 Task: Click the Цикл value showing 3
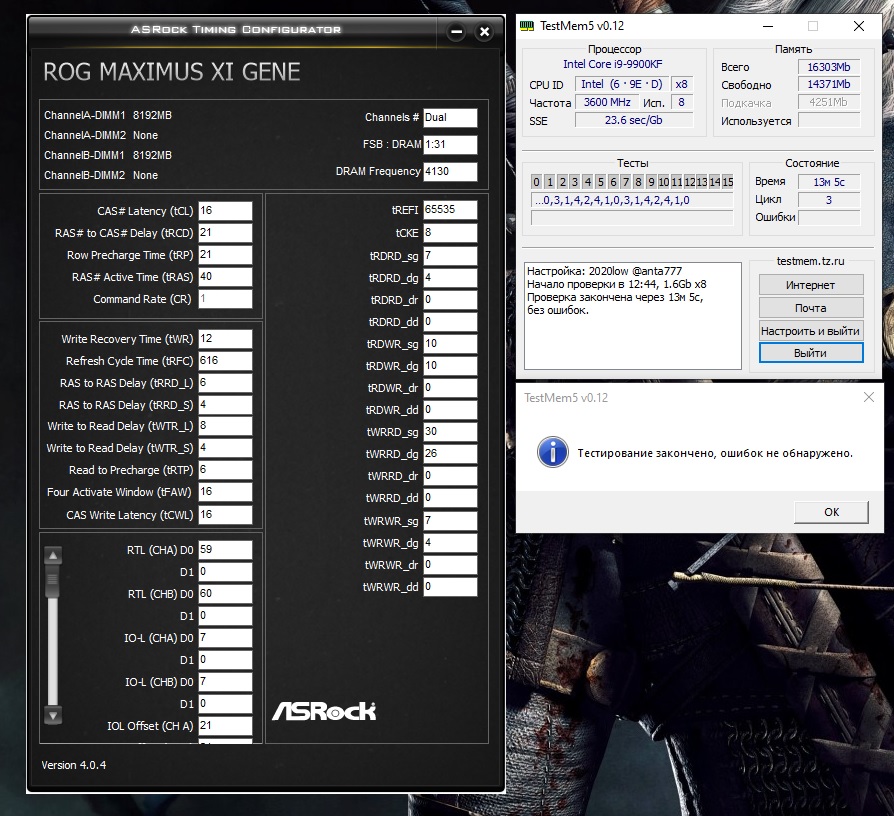point(828,200)
